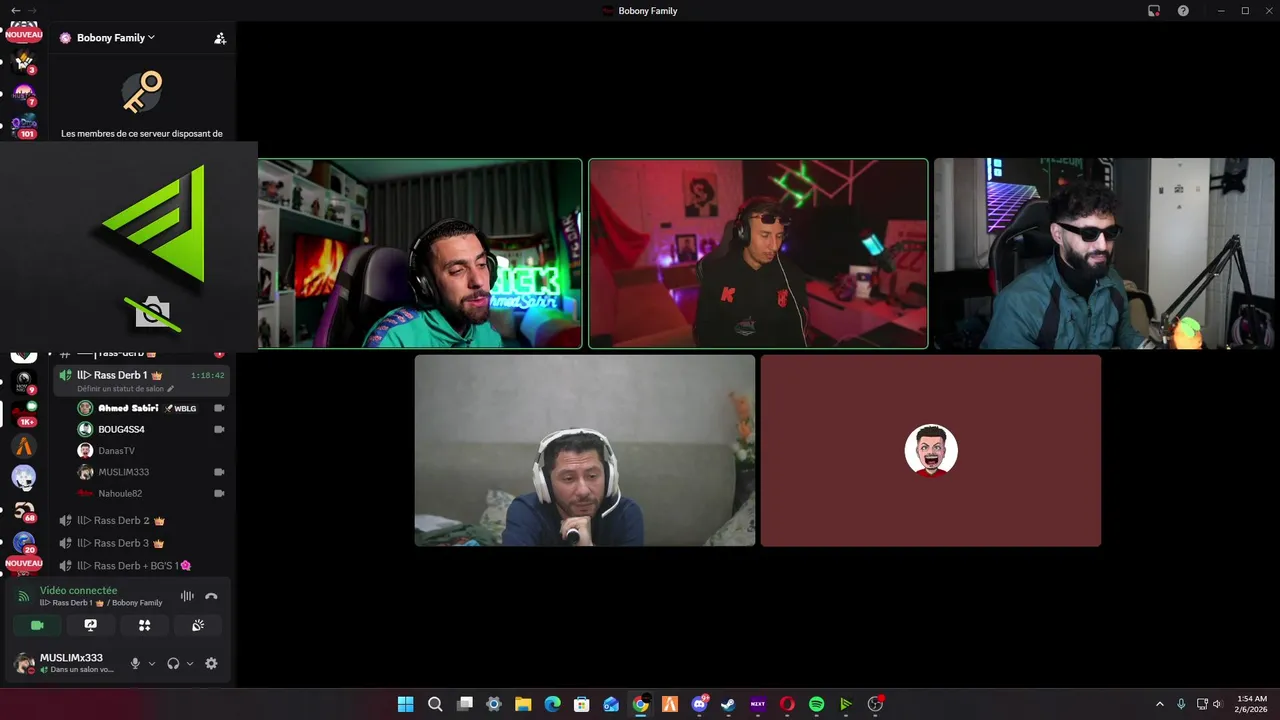Open the help question mark icon
Image resolution: width=1280 pixels, height=720 pixels.
pyautogui.click(x=1183, y=10)
